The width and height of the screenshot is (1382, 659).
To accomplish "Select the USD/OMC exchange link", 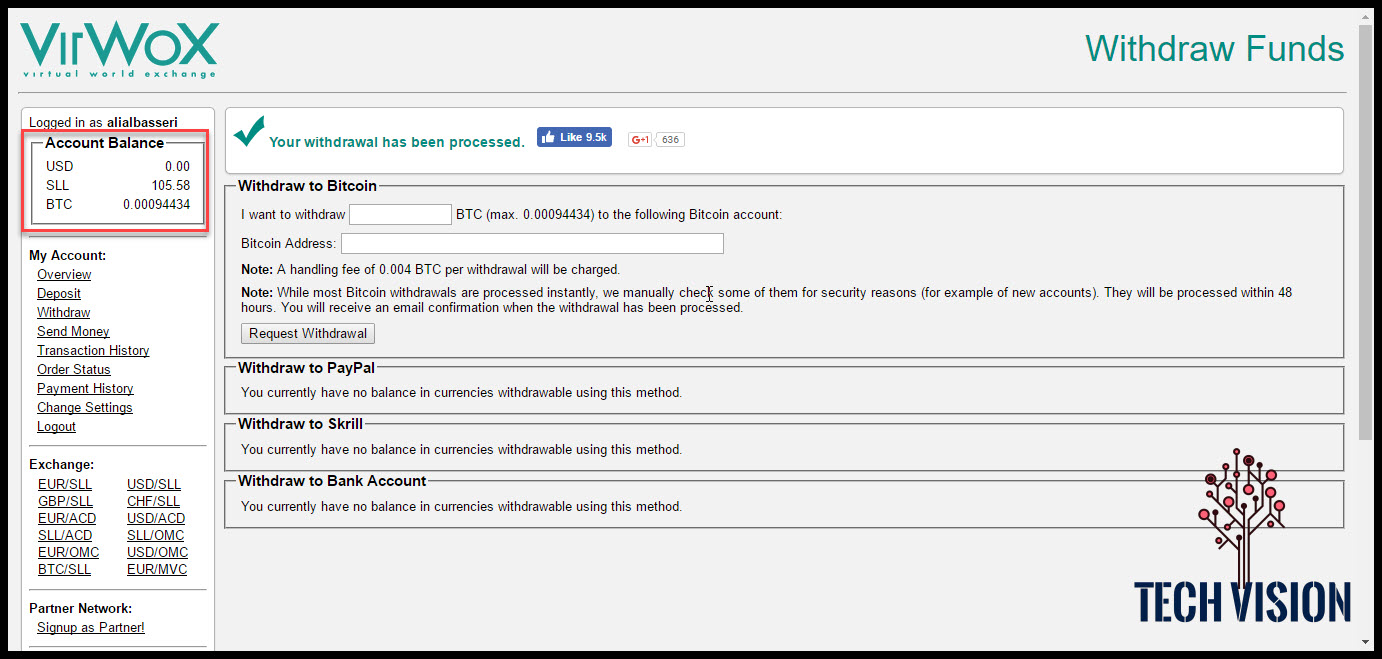I will (157, 552).
